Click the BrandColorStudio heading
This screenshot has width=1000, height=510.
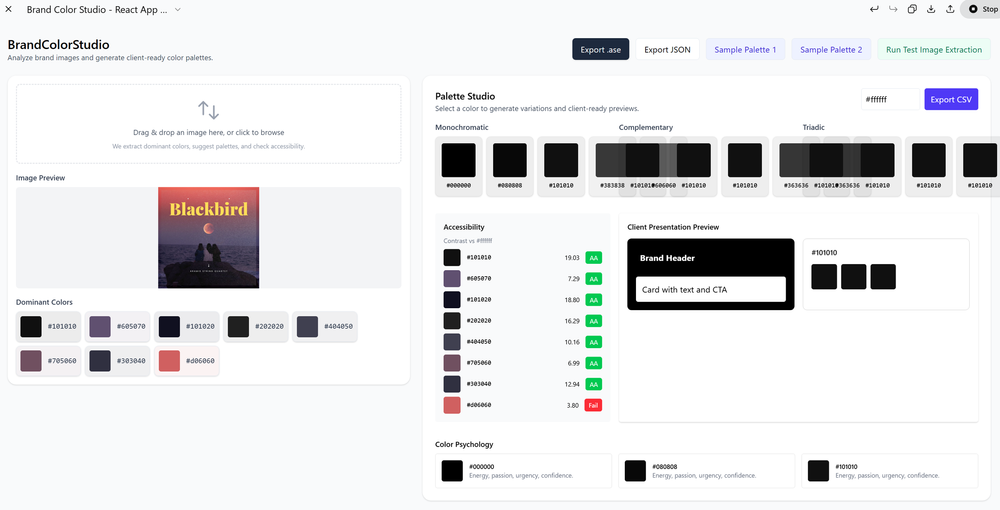coord(58,45)
